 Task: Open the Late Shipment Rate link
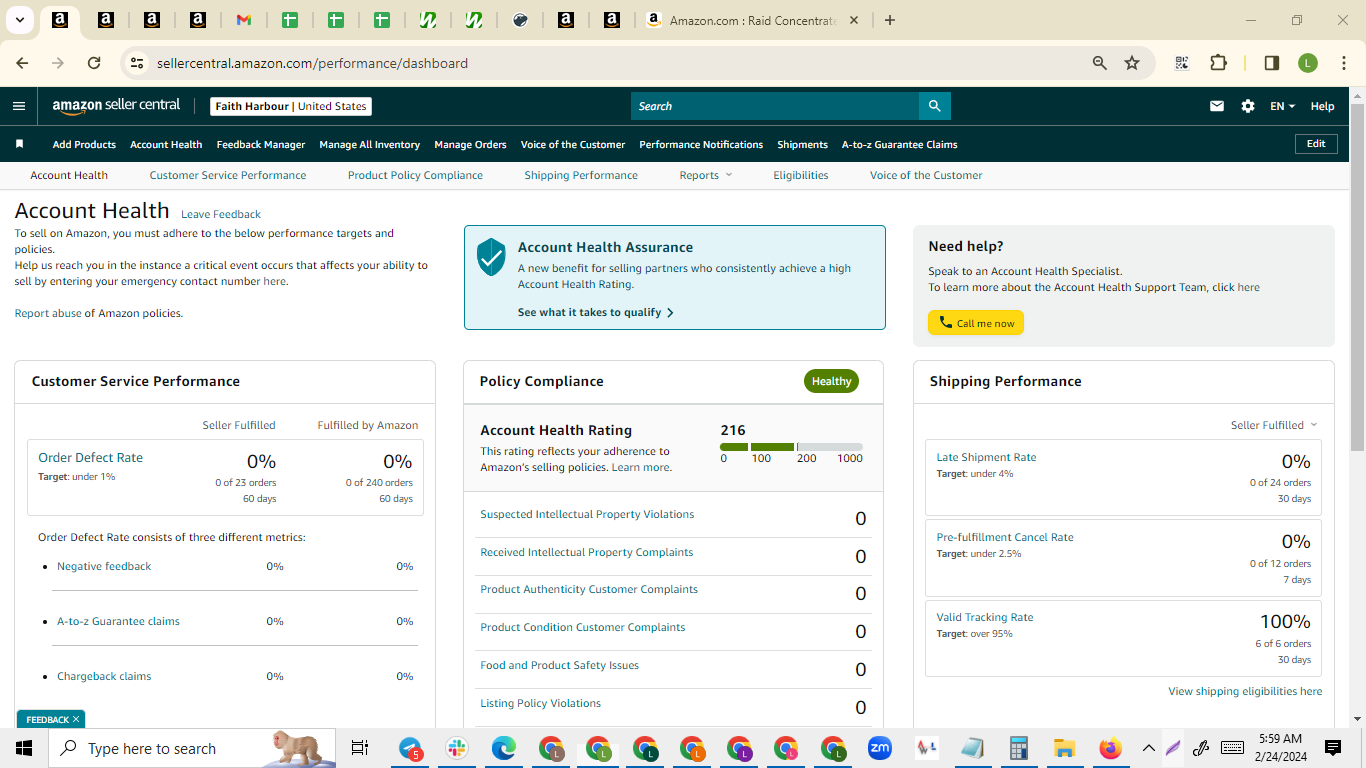coord(986,457)
